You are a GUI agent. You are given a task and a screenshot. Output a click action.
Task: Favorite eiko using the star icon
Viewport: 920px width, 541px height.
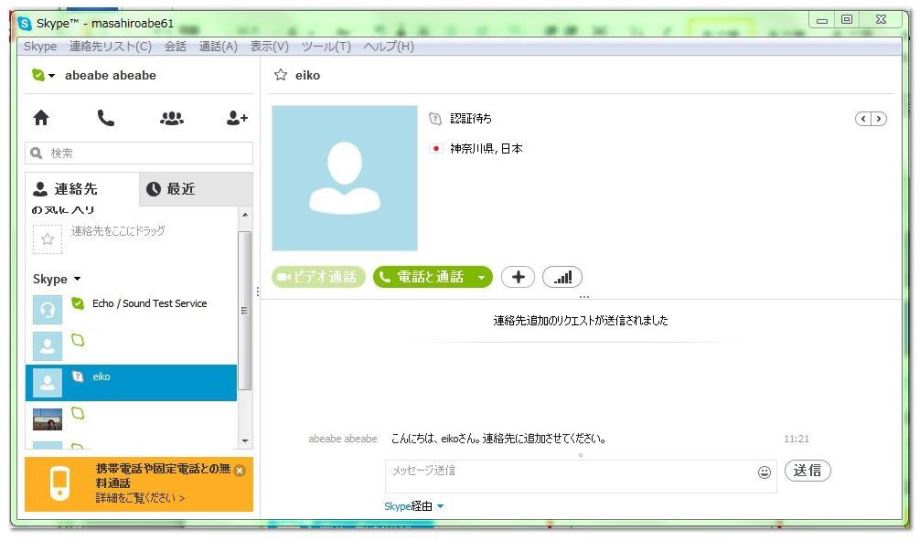coord(280,75)
